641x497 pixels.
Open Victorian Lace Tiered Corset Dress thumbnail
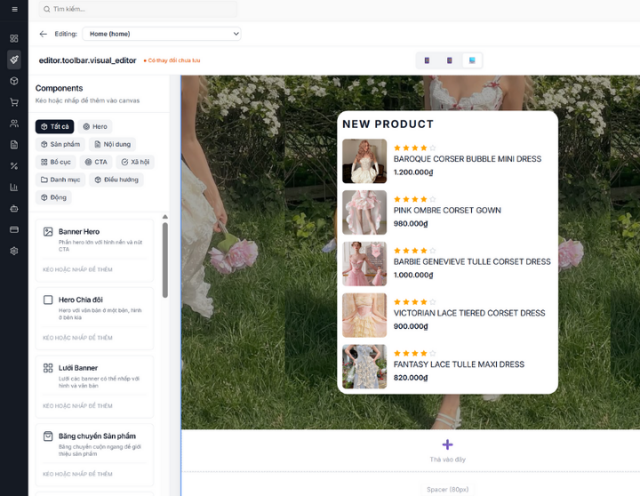click(x=364, y=315)
